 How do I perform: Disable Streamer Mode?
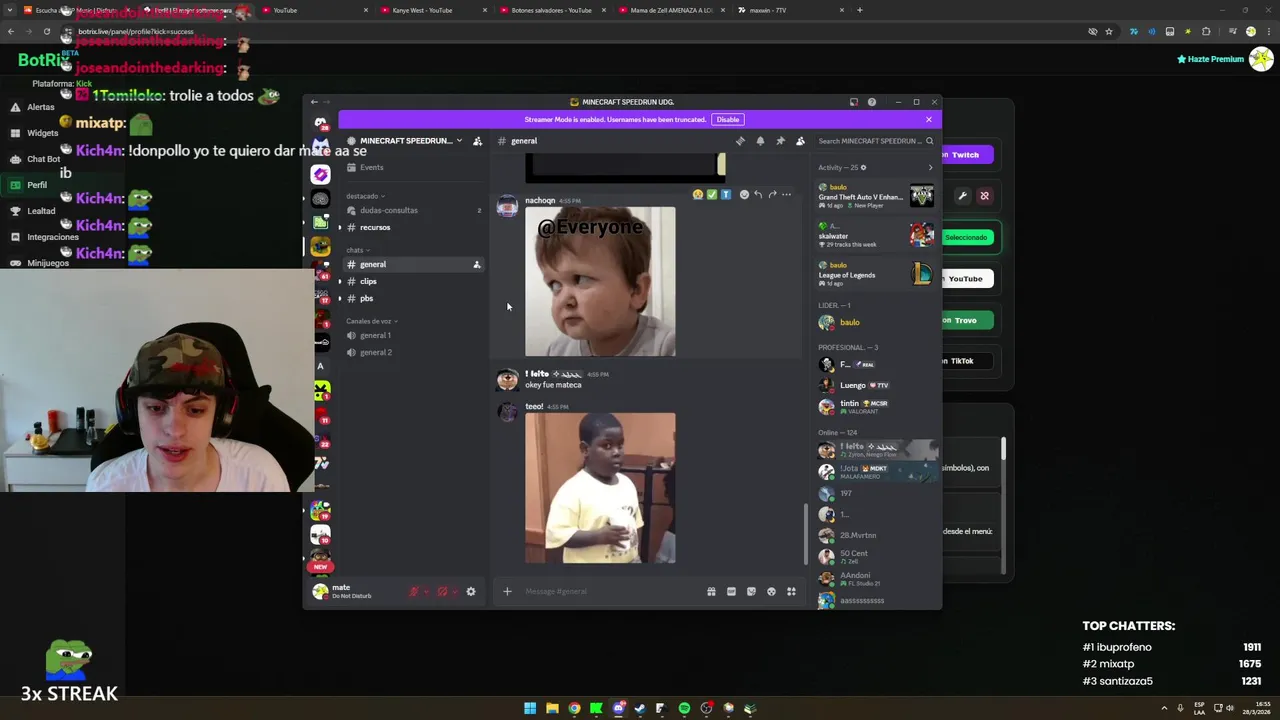click(727, 120)
